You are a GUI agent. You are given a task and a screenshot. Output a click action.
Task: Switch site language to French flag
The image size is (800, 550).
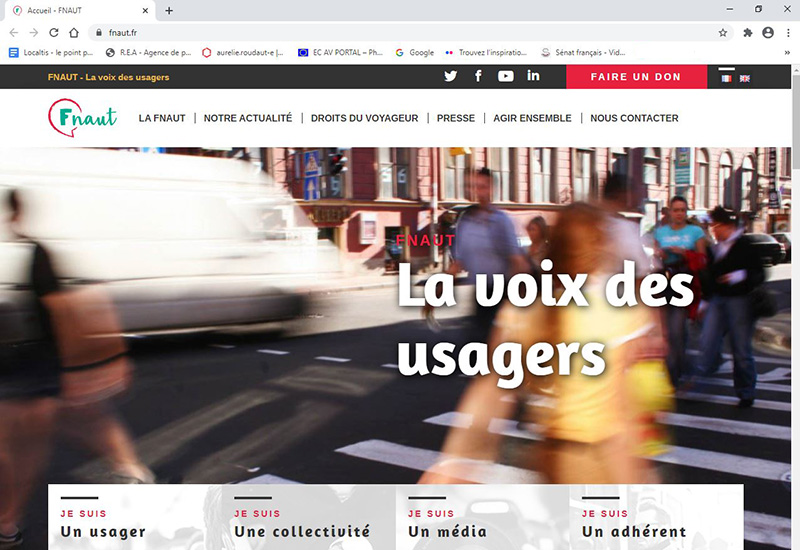[726, 79]
